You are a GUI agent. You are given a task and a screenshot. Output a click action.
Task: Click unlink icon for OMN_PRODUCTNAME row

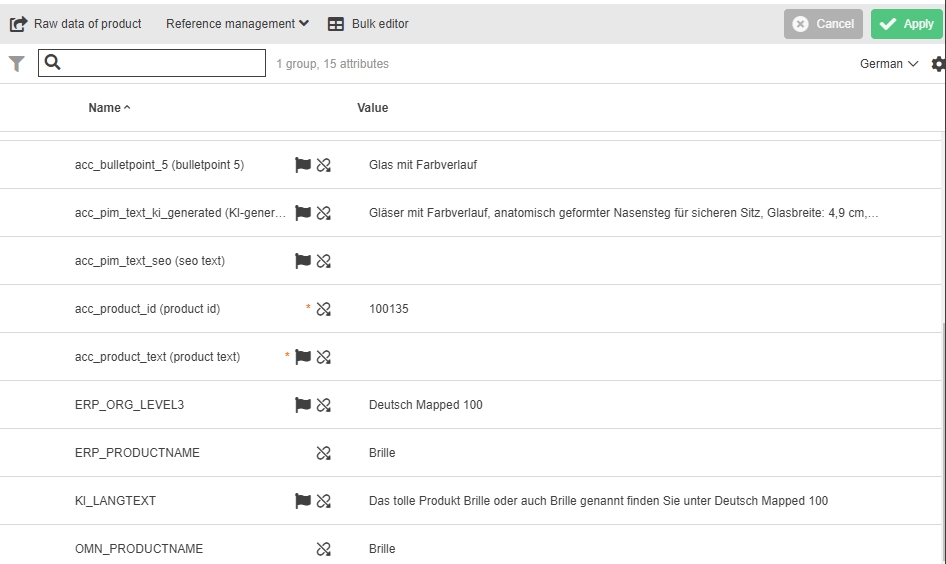click(323, 549)
